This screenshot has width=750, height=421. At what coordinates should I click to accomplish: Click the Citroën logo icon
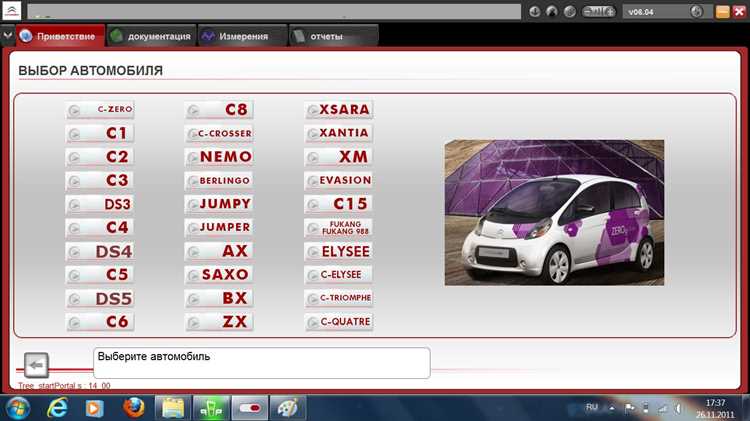[11, 11]
